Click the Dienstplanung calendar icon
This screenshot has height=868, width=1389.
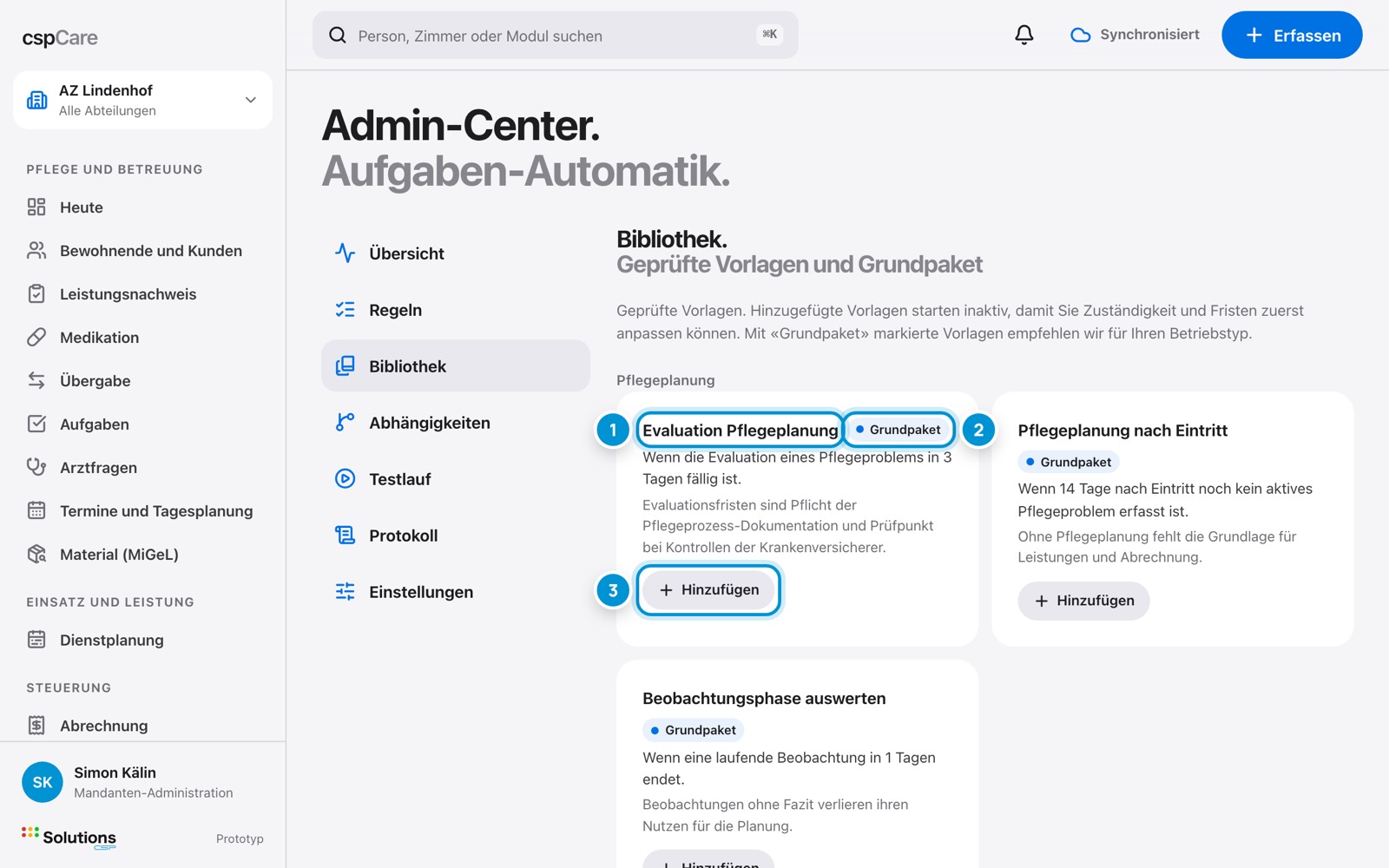(36, 640)
